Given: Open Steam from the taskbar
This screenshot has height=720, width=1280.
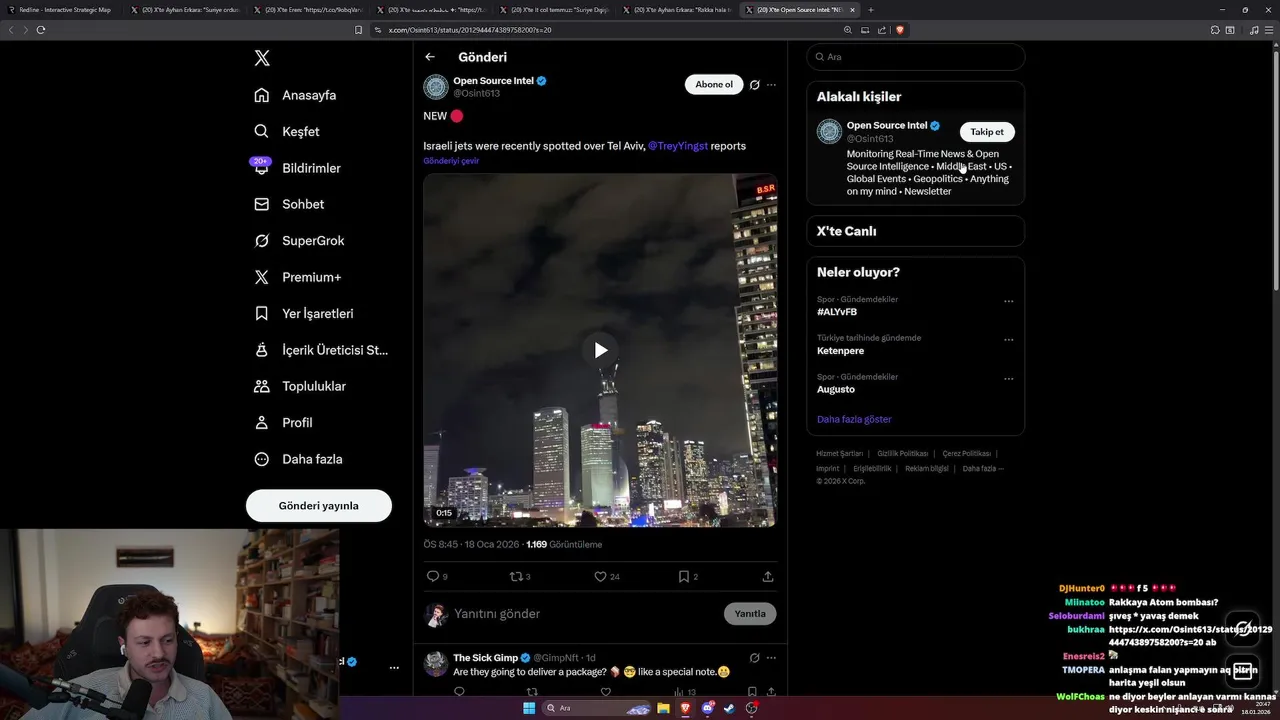Looking at the screenshot, I should click(x=729, y=708).
